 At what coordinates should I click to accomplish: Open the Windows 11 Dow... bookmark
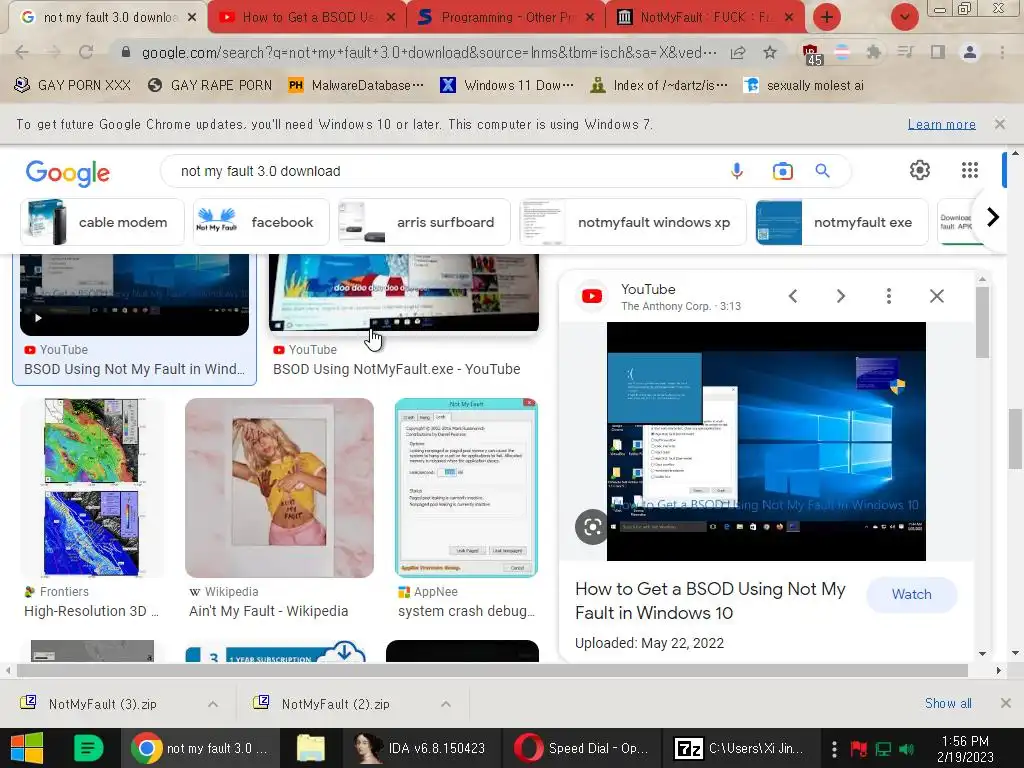[507, 85]
